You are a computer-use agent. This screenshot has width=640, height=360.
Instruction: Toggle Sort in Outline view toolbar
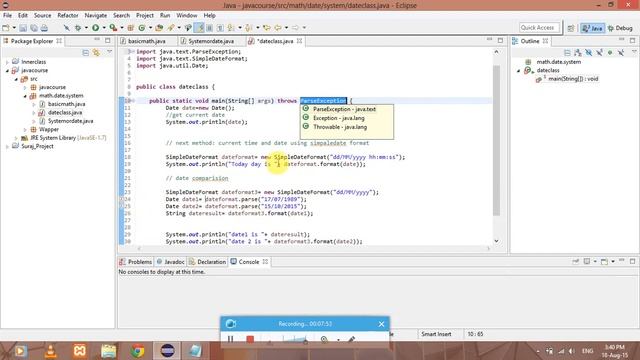[578, 53]
